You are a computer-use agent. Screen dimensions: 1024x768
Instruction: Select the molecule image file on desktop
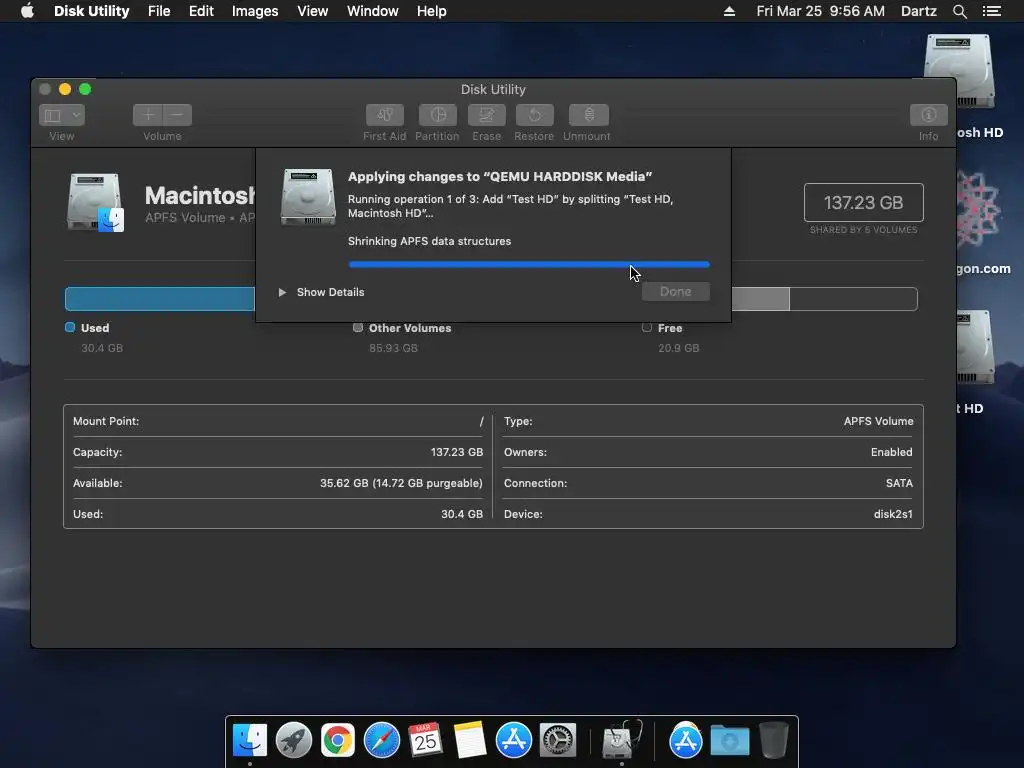click(x=978, y=211)
